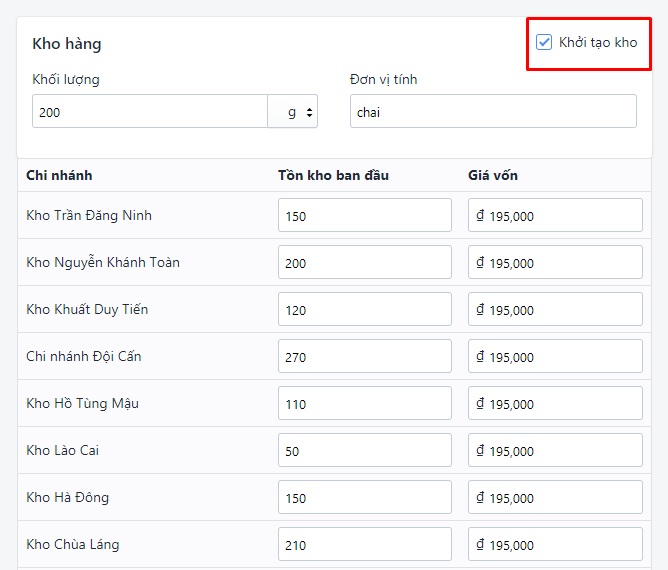
Task: Edit cost price for Kho Lào Cai
Action: (x=555, y=450)
